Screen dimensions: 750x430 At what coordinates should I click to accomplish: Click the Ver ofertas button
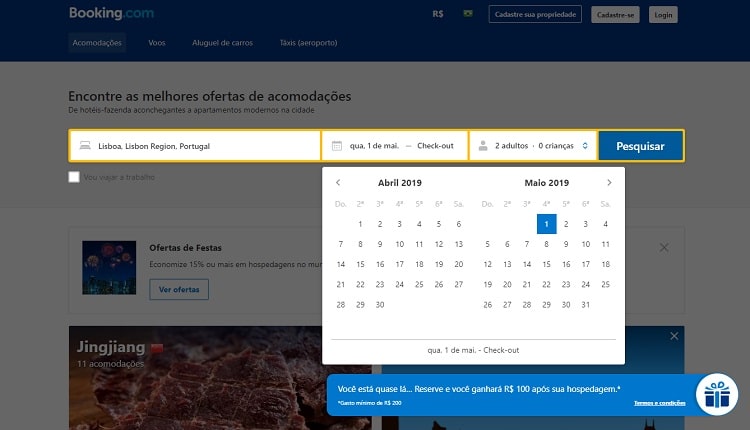coord(179,289)
